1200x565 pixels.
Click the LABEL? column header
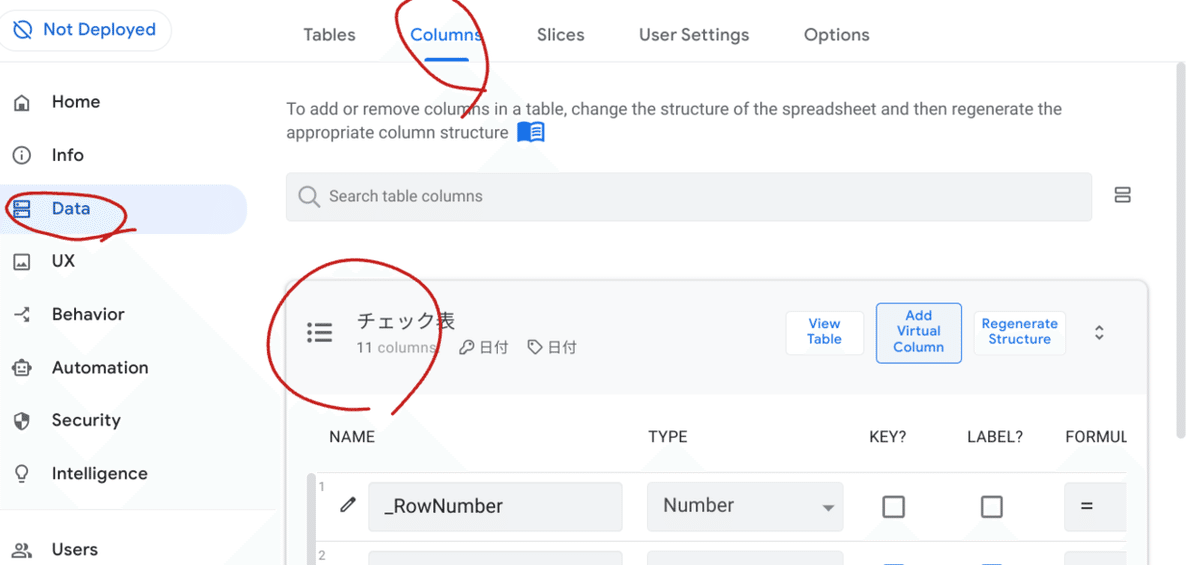[x=995, y=437]
